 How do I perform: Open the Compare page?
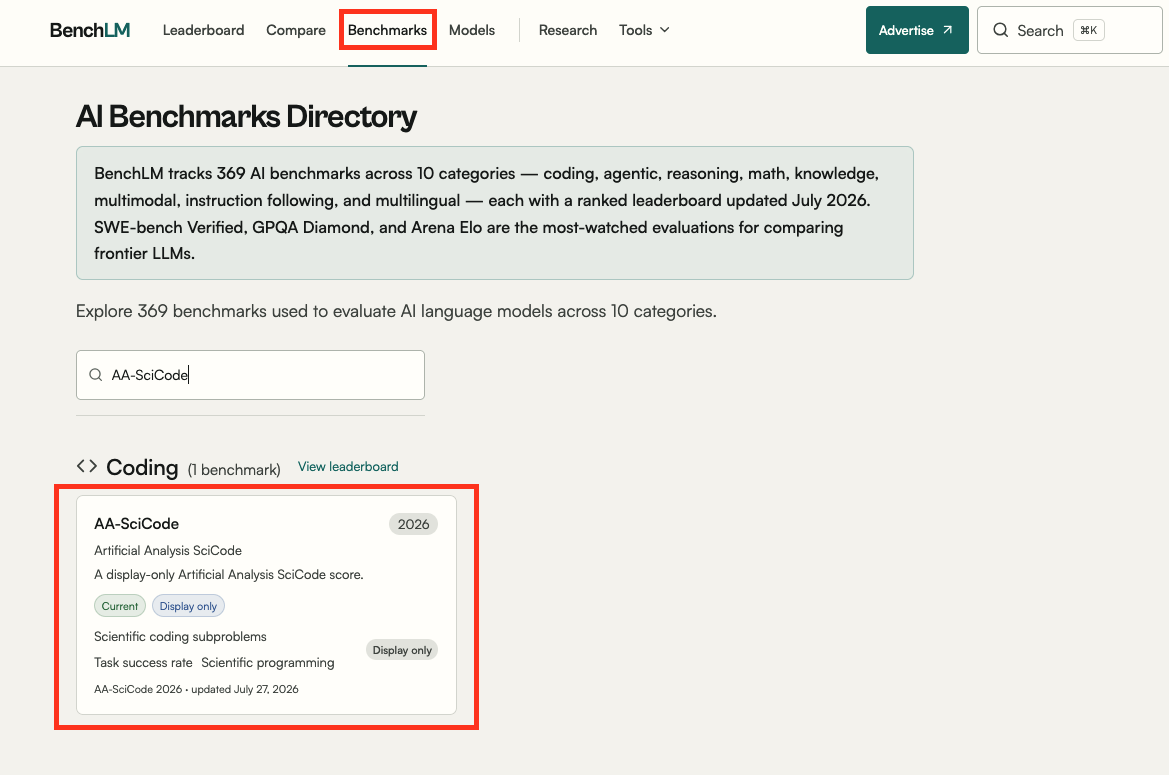point(296,30)
